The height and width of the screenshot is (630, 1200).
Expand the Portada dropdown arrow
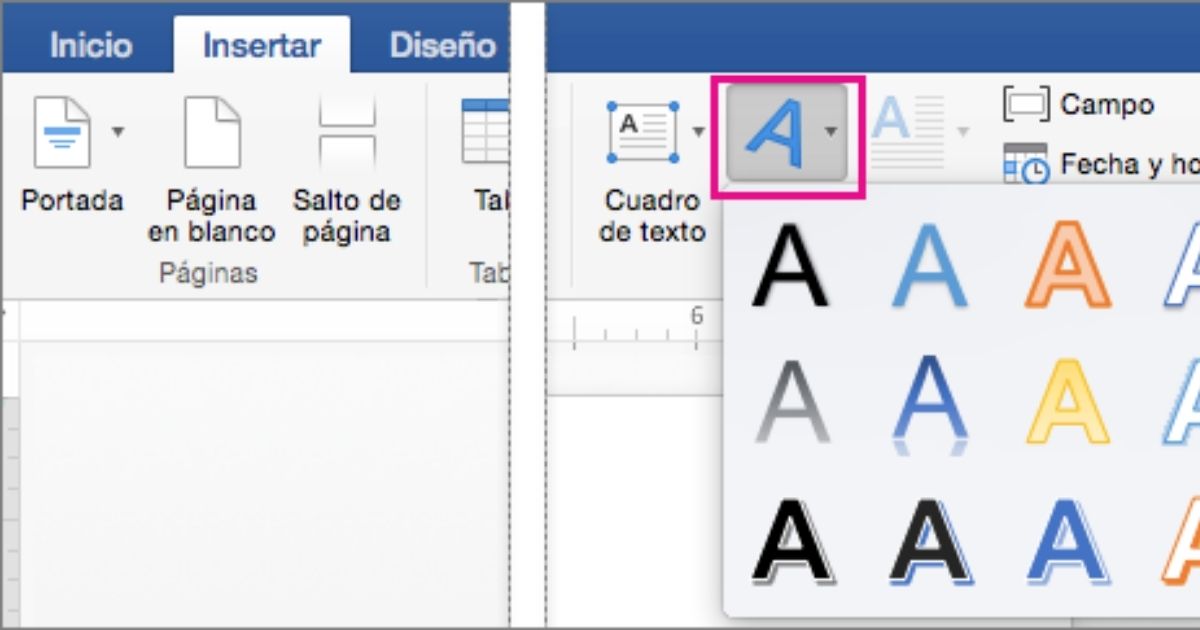(x=118, y=132)
